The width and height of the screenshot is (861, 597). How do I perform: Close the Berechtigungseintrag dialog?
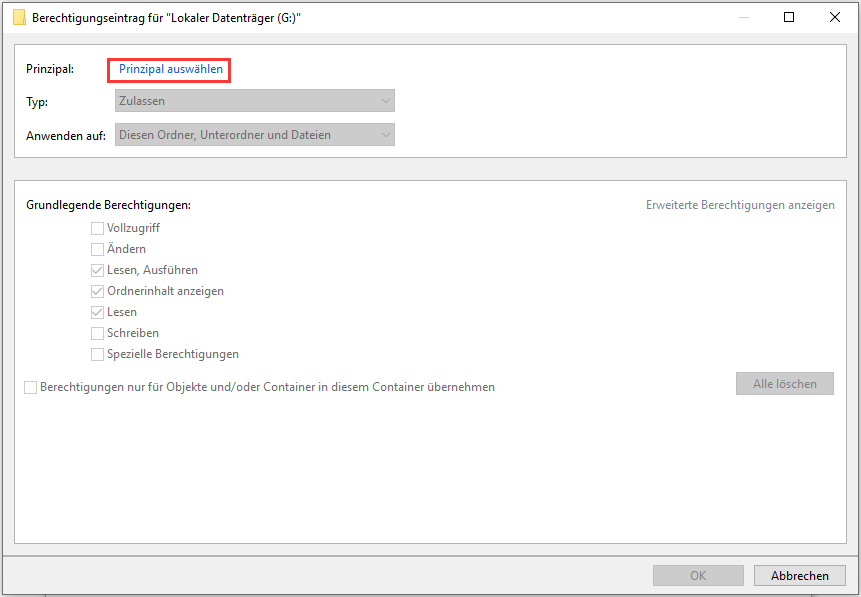pos(835,18)
